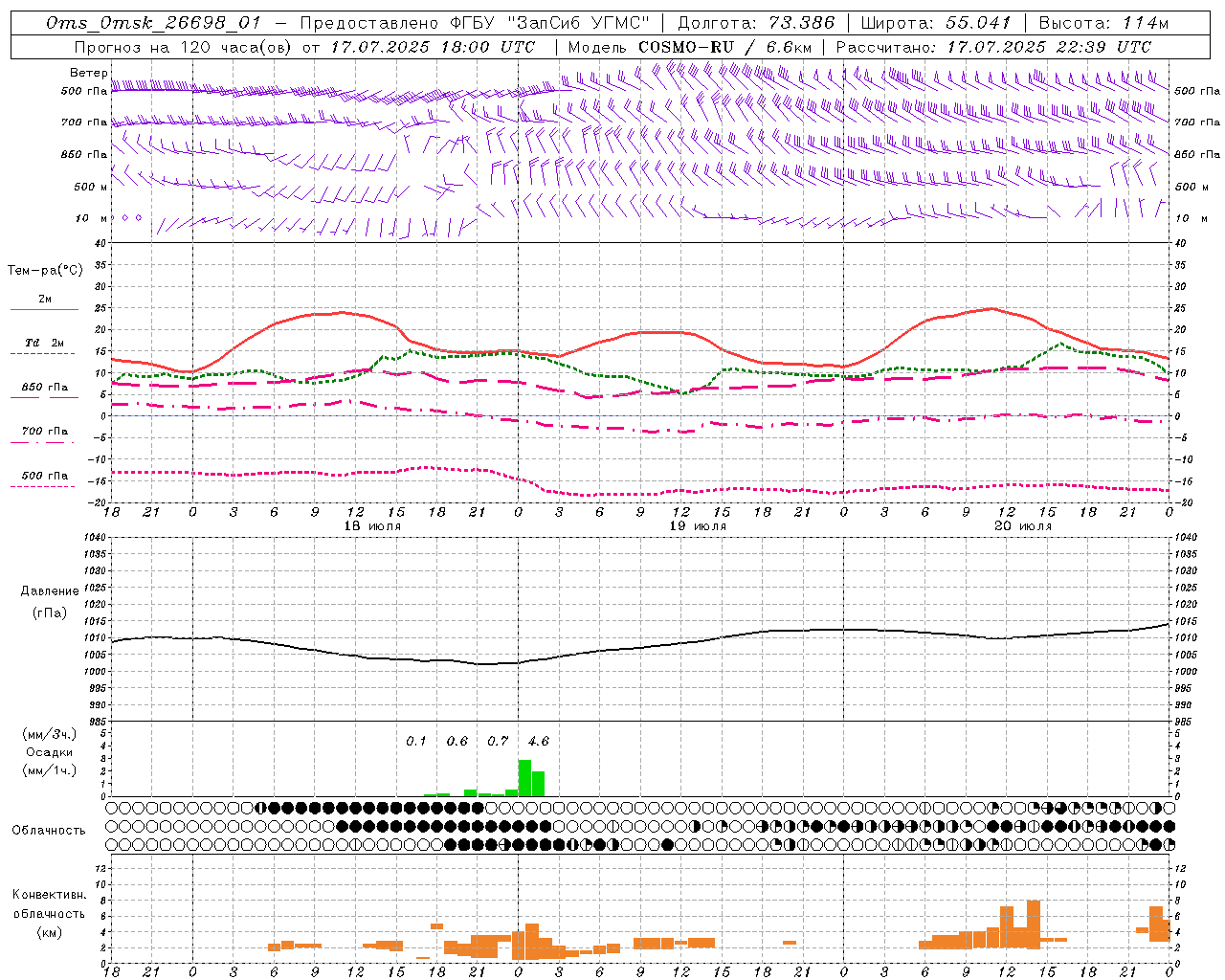Click the computed time '17.07.2025 22:39 UTC'
The image size is (1225, 980).
point(1049,47)
